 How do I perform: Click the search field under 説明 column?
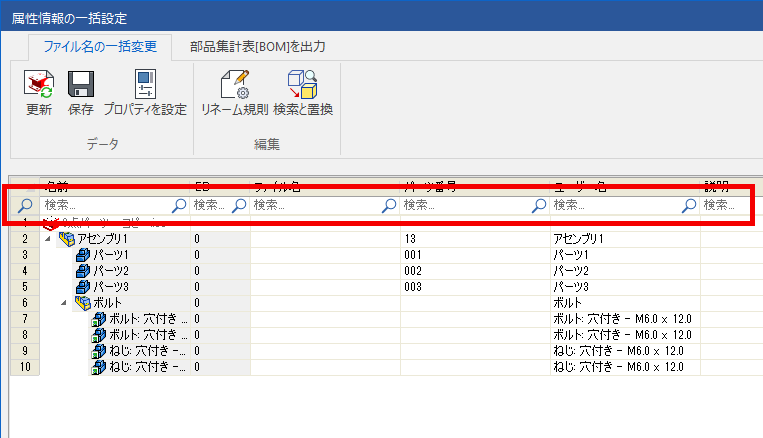point(725,205)
